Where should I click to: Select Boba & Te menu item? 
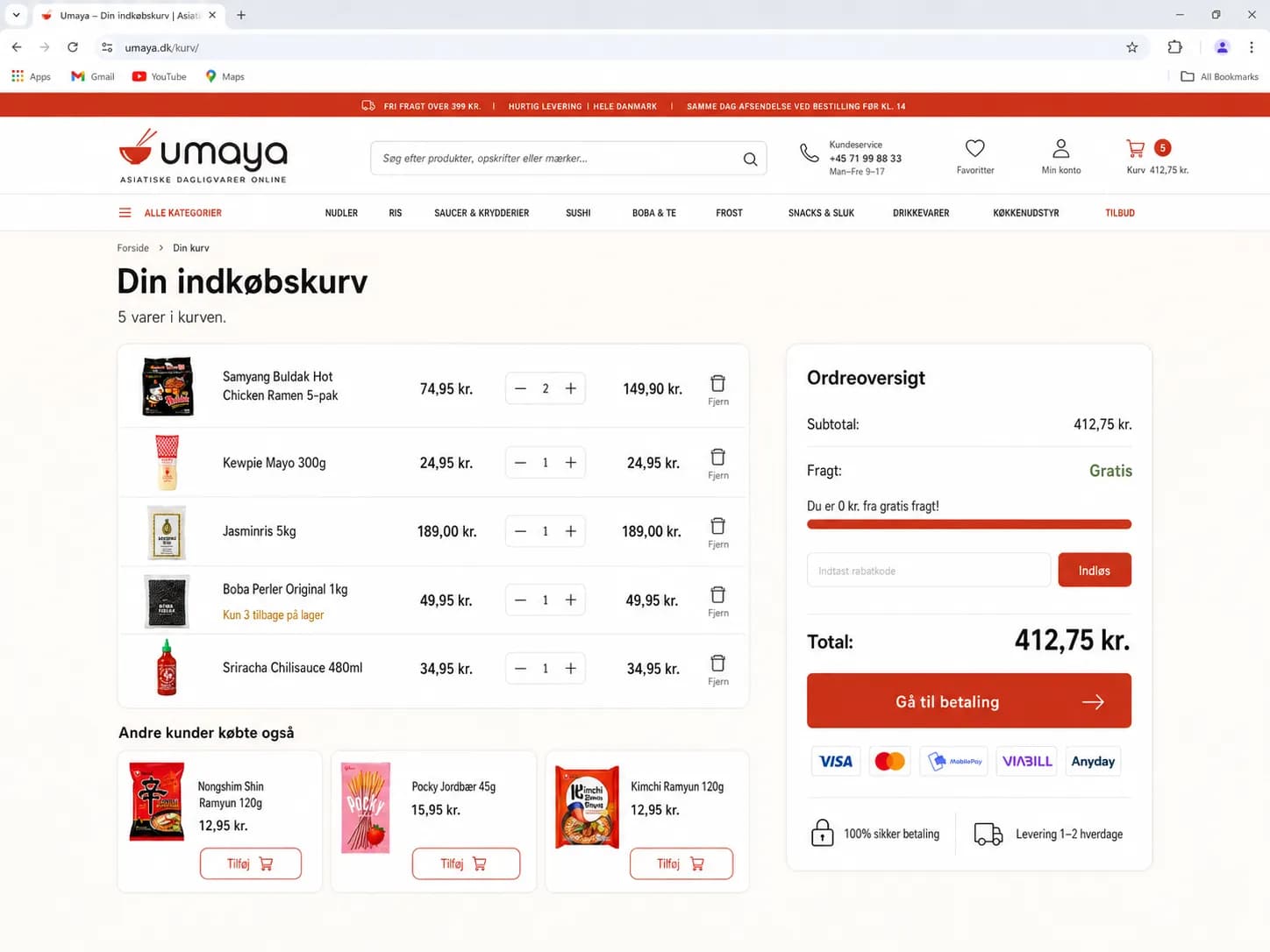[x=654, y=213]
